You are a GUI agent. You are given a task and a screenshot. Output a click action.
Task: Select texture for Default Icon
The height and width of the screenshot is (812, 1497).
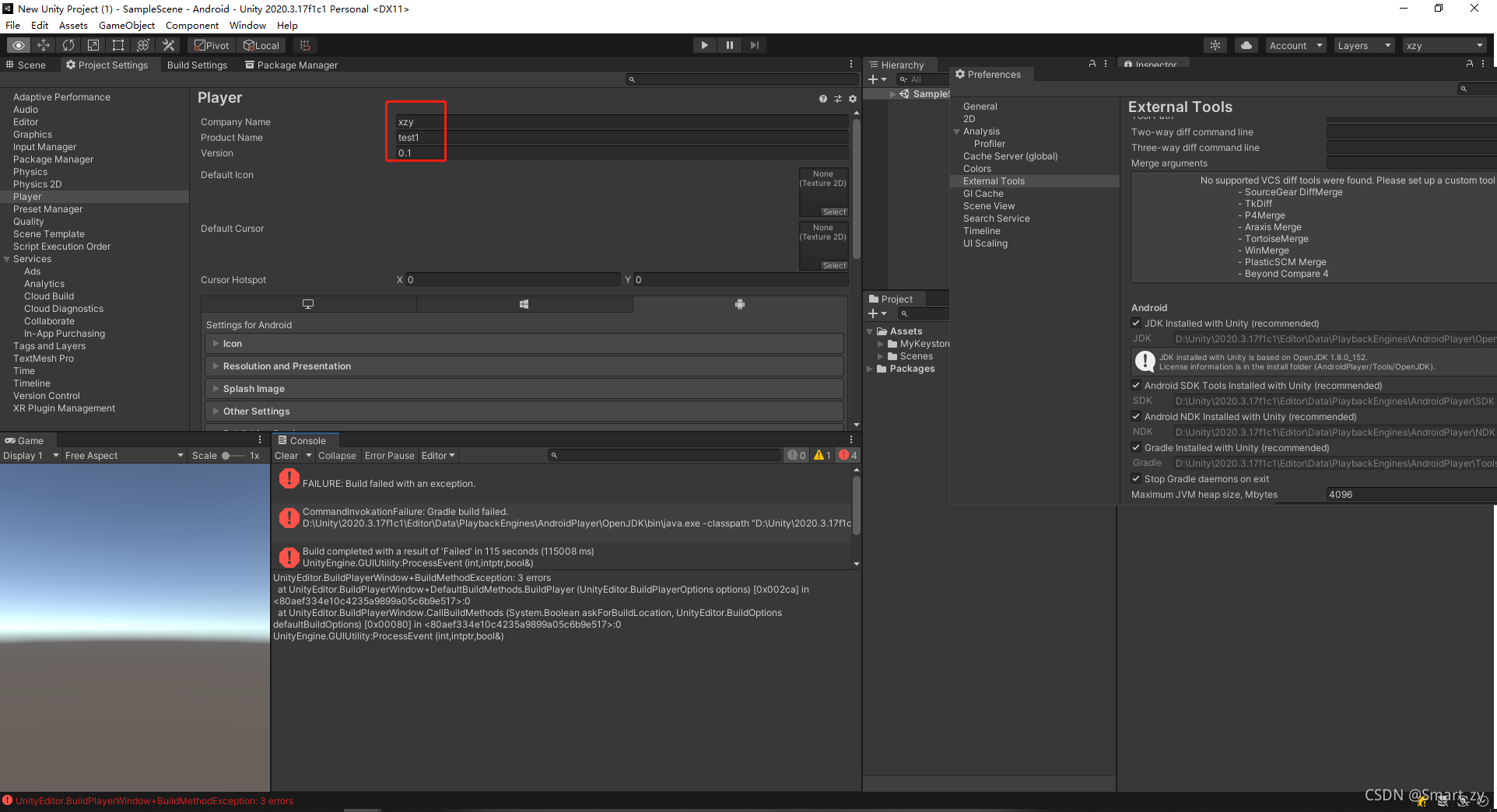(834, 212)
